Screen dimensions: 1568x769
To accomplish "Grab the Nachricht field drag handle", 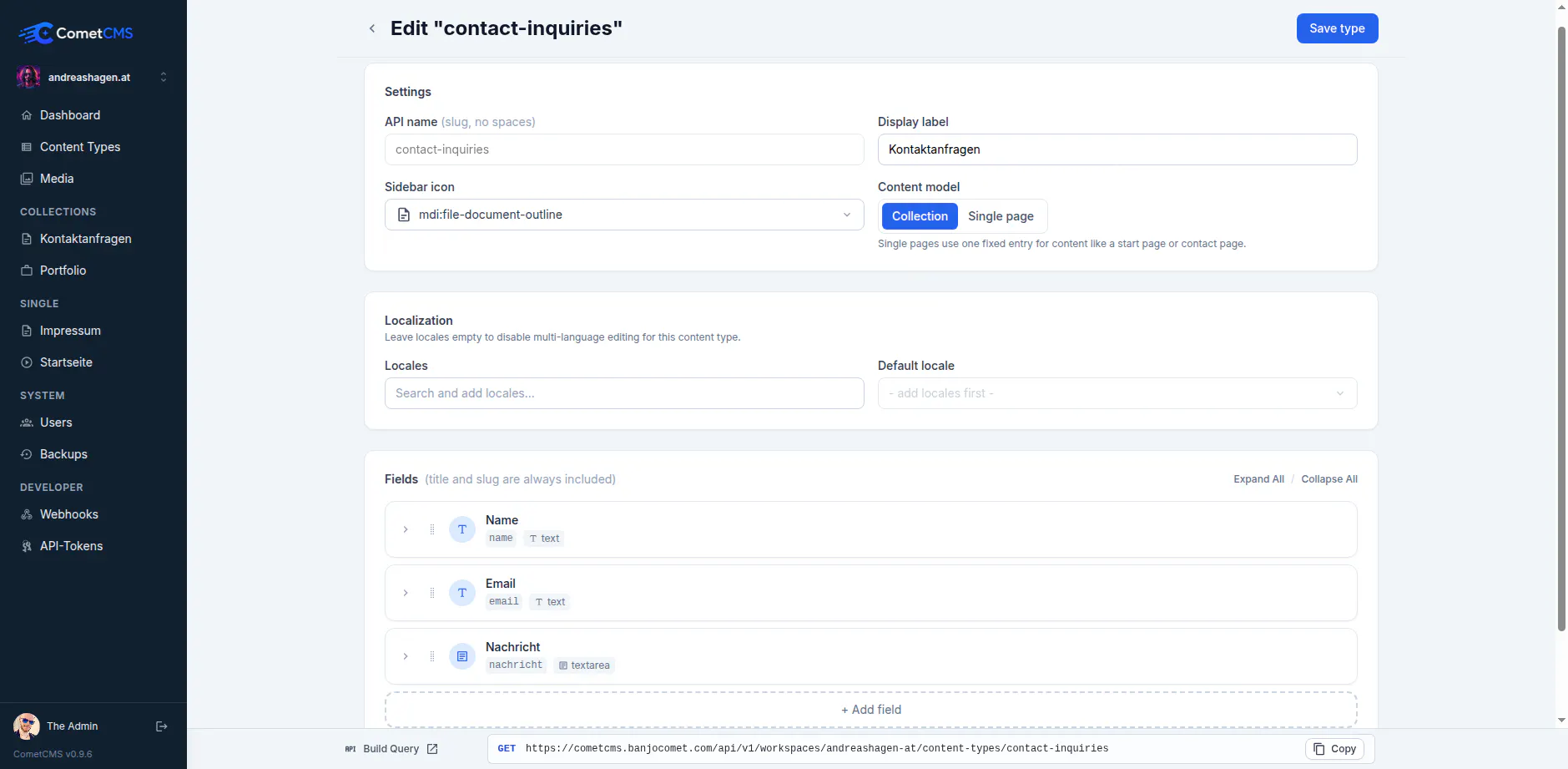I will 432,656.
